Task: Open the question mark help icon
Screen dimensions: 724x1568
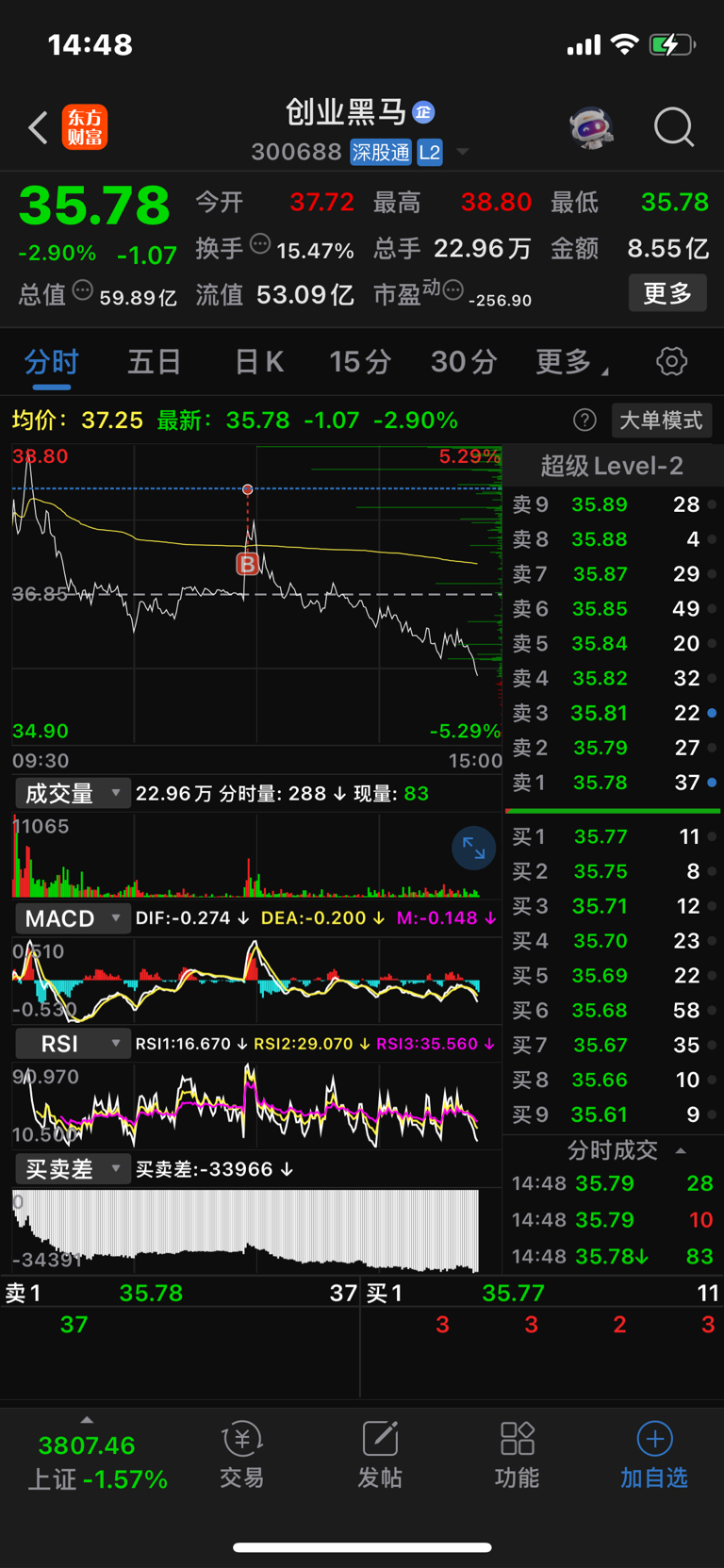Action: click(584, 421)
